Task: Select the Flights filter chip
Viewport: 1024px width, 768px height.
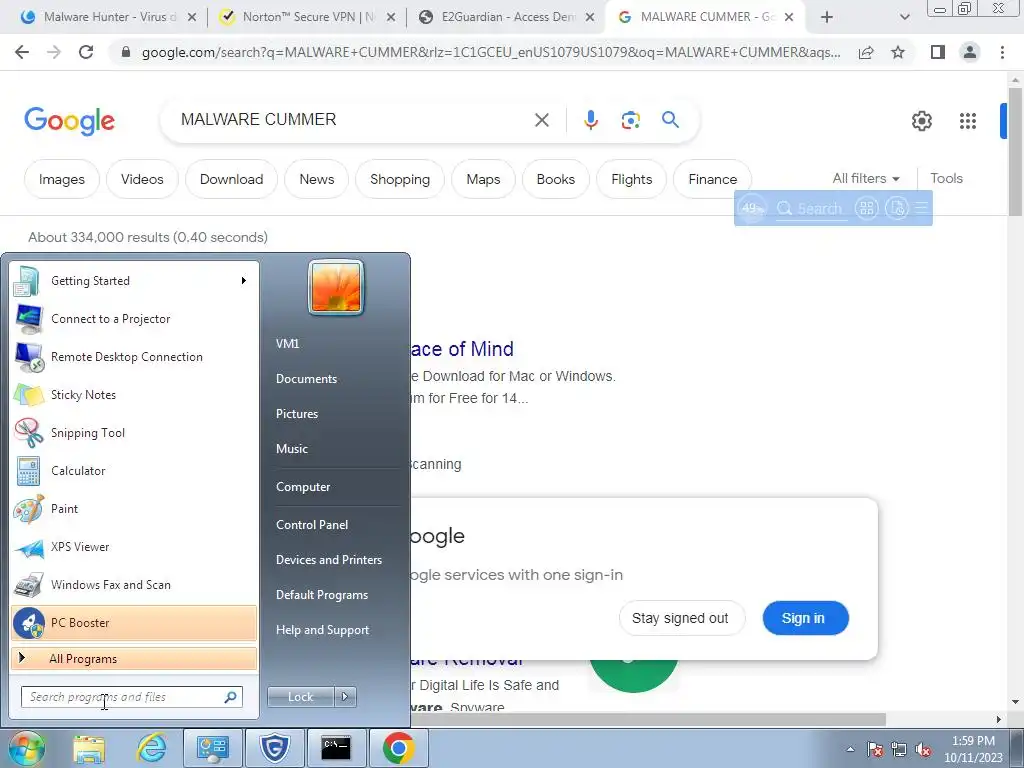Action: point(632,179)
